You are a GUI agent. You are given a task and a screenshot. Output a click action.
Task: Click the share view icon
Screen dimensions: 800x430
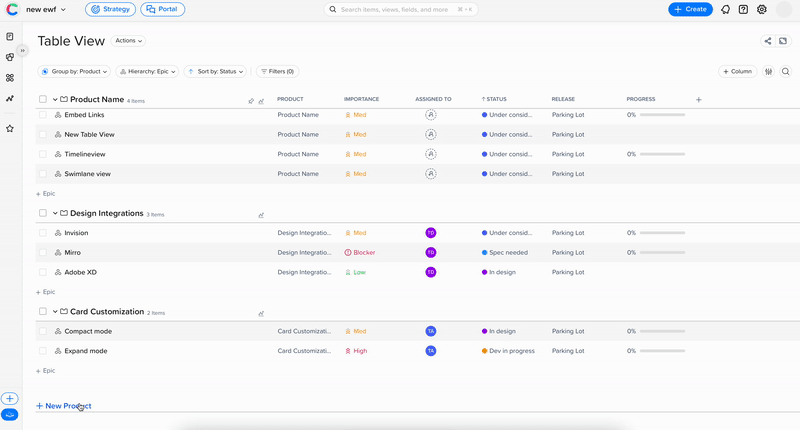[768, 41]
